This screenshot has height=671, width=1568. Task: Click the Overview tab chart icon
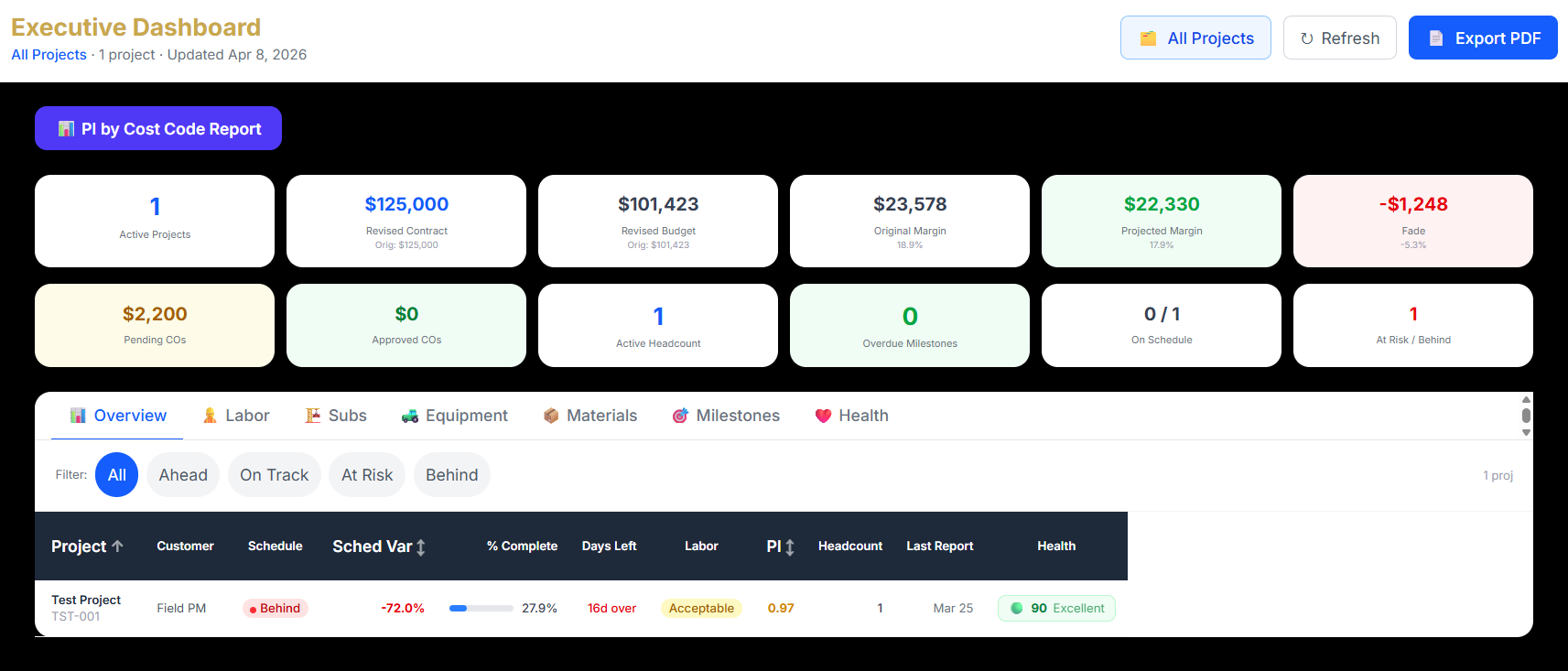point(79,416)
